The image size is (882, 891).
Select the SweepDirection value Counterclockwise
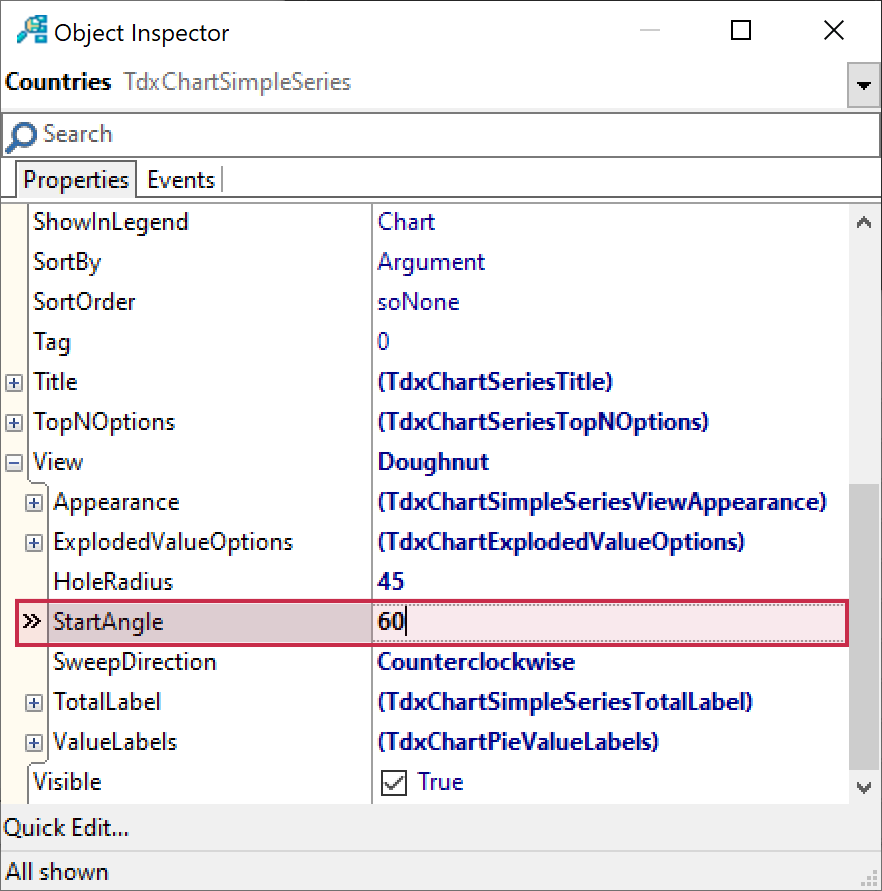pyautogui.click(x=475, y=662)
